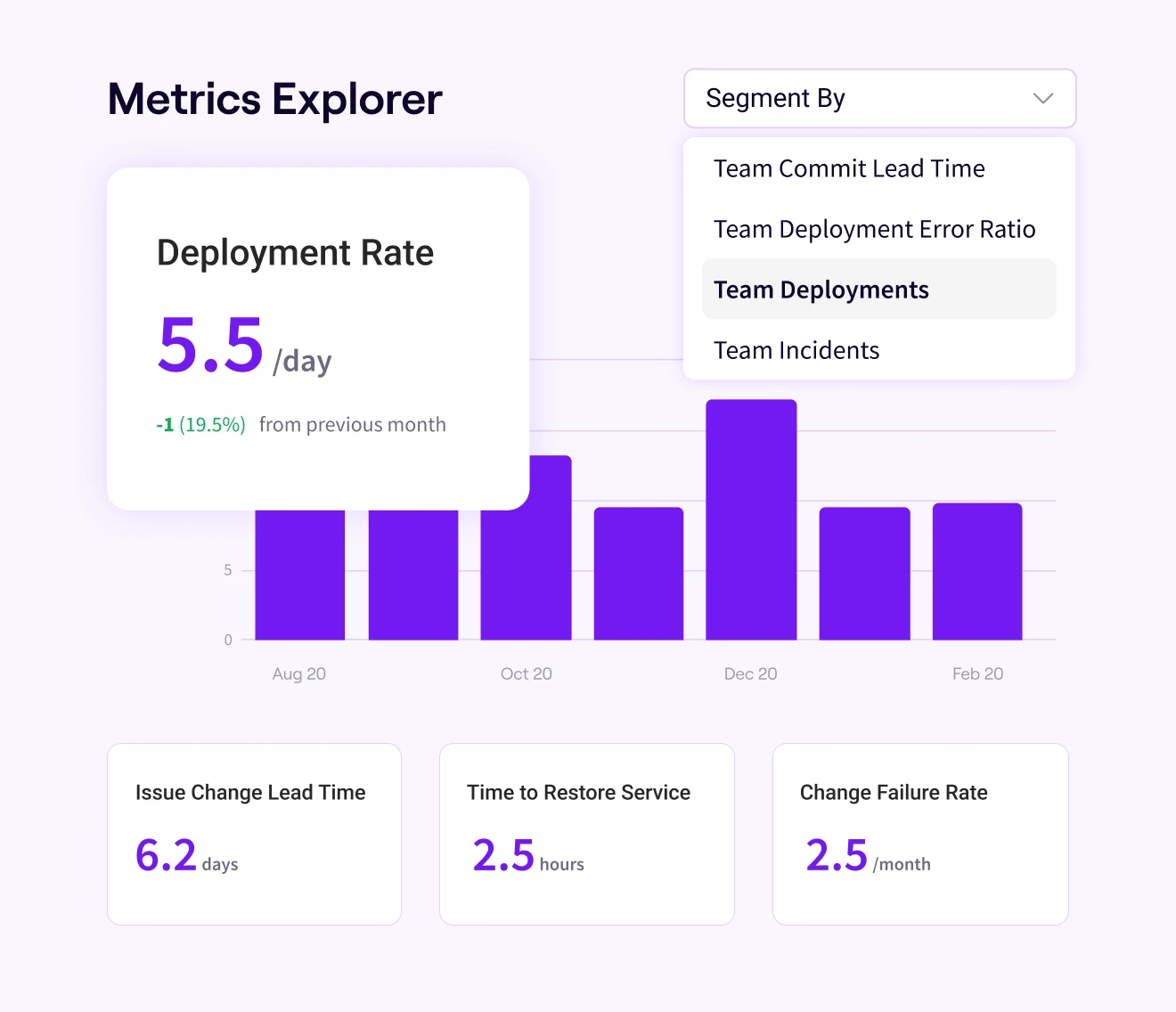
Task: Select Team Commit Lead Time option
Action: click(x=849, y=168)
